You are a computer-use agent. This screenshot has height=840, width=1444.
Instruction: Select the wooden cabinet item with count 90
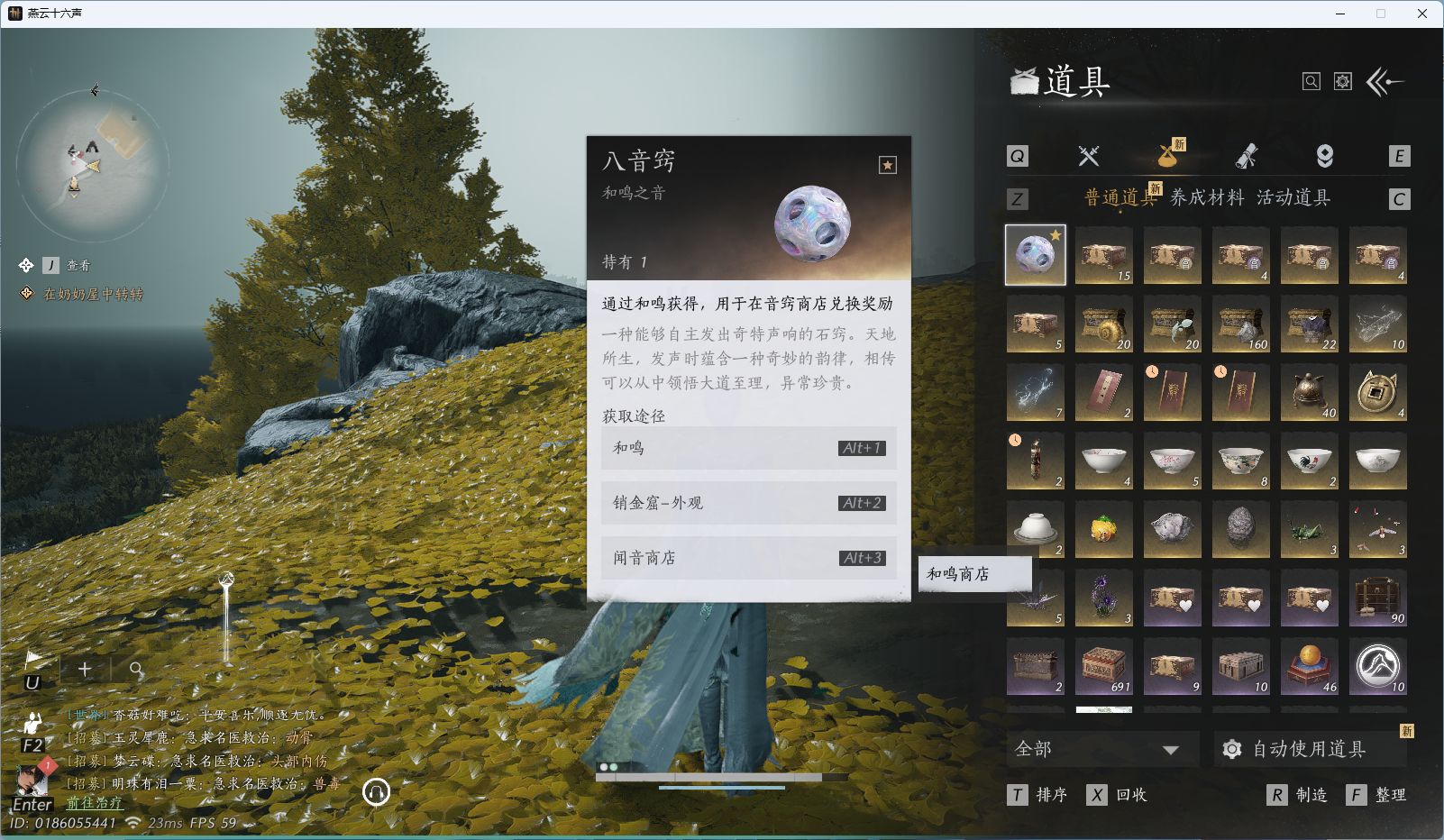click(1378, 598)
